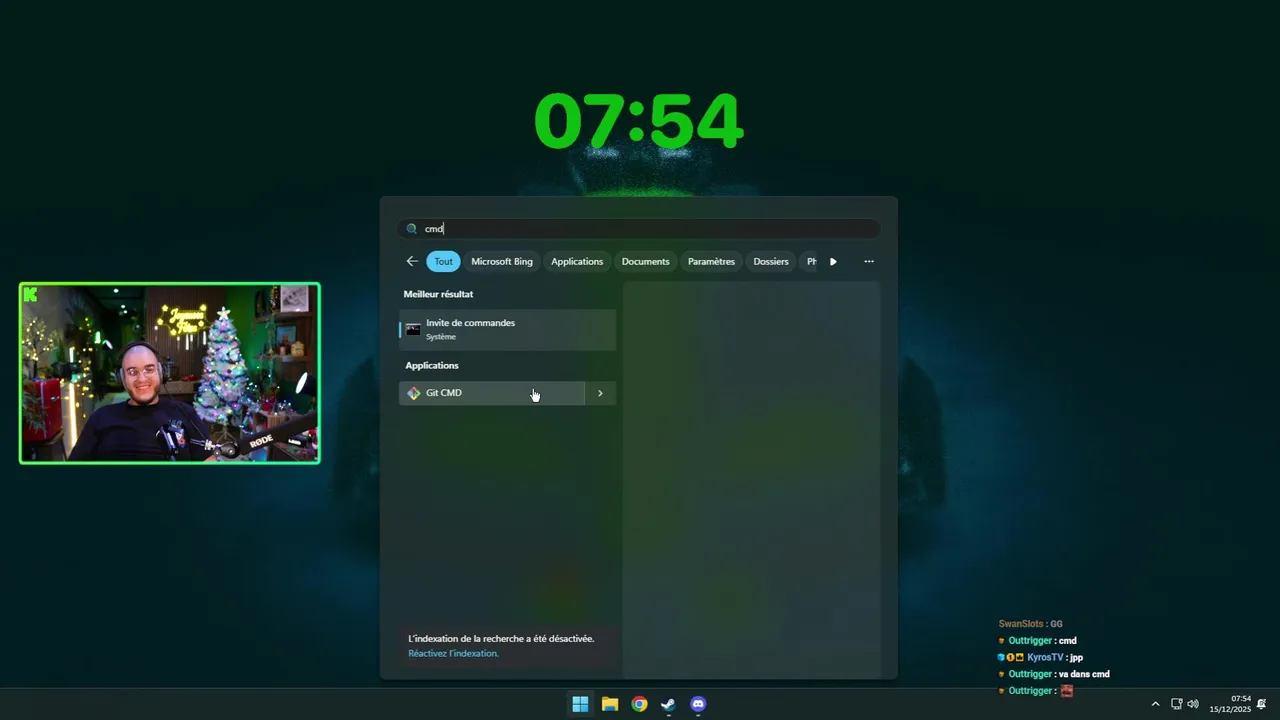Open Google Chrome from the taskbar
Viewport: 1280px width, 720px height.
[x=639, y=704]
